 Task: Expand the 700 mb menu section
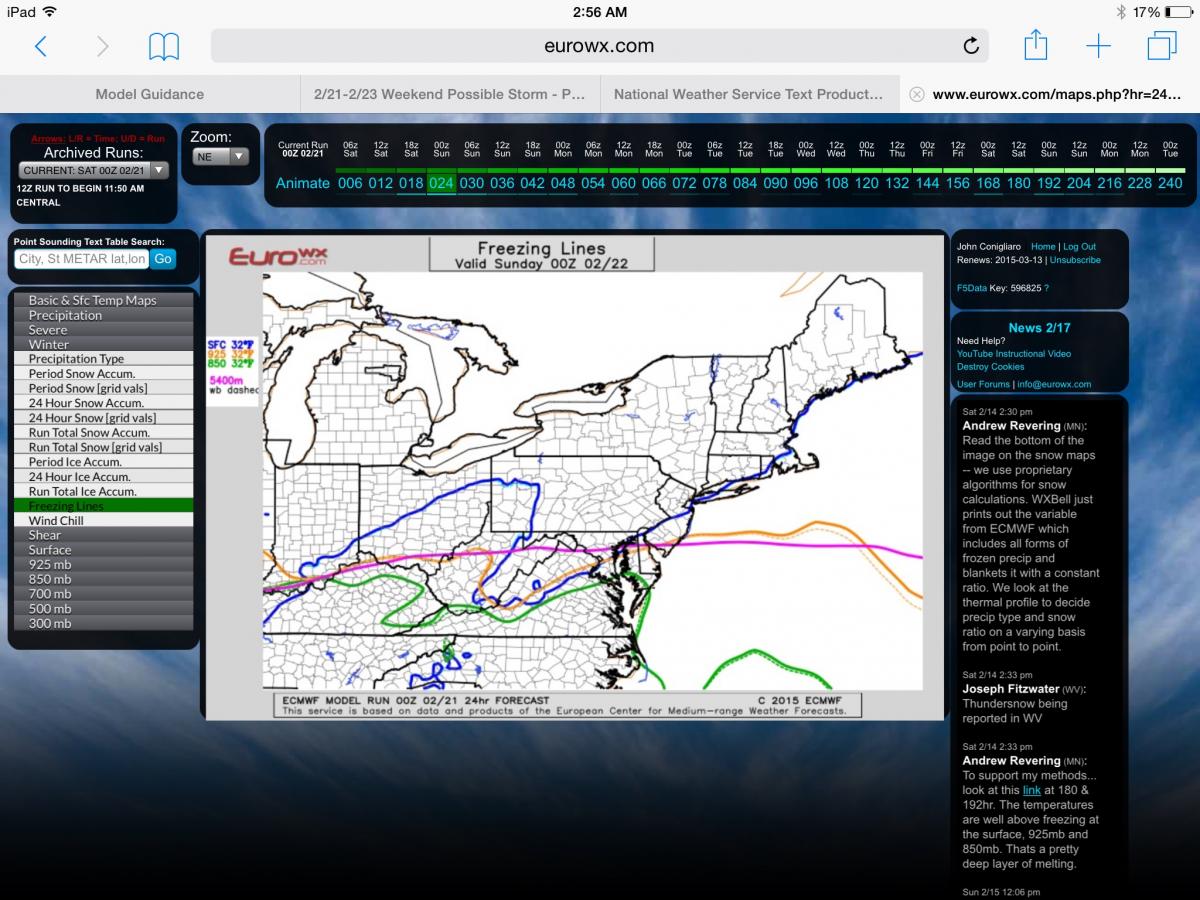click(103, 594)
